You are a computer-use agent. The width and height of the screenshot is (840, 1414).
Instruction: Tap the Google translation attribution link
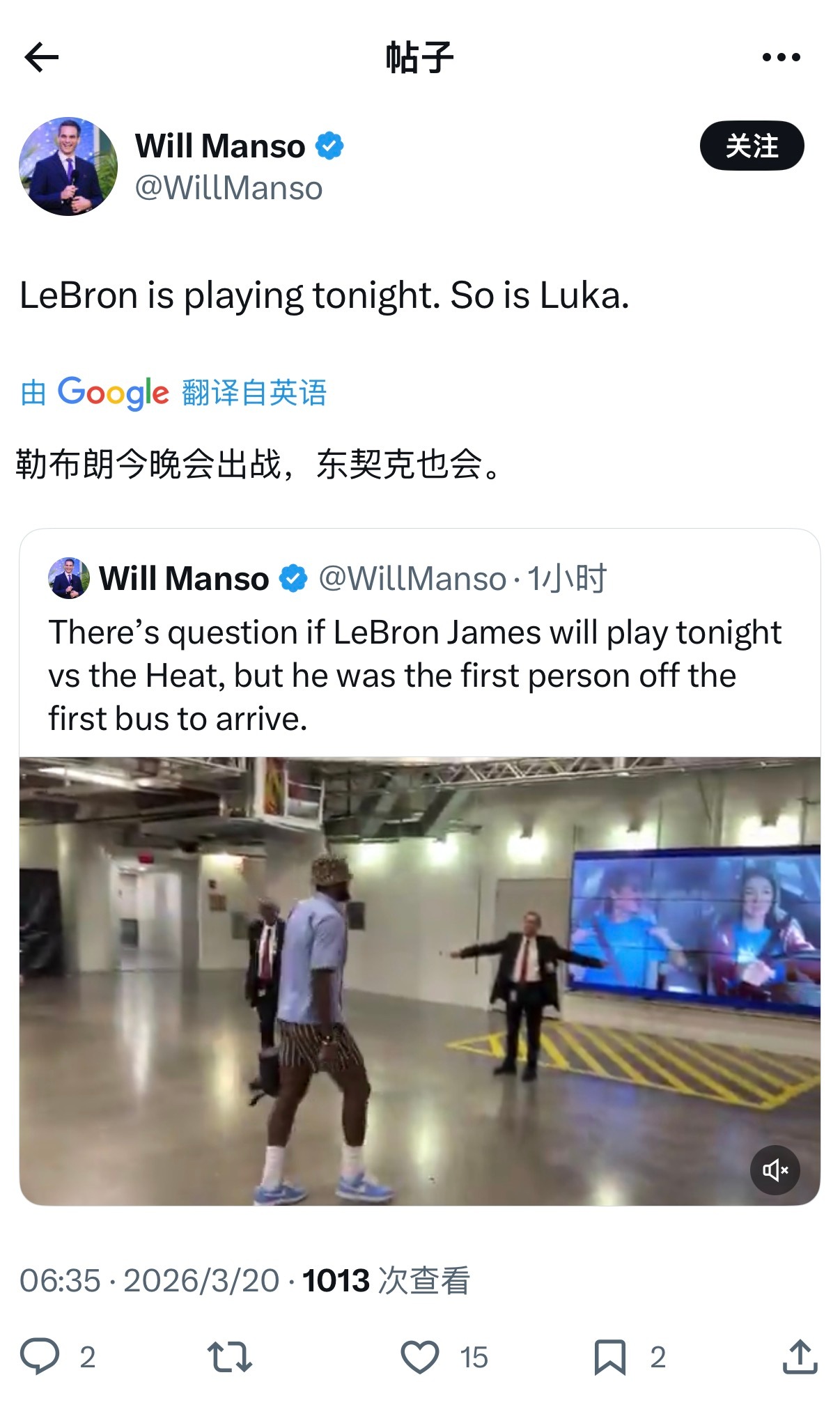173,393
